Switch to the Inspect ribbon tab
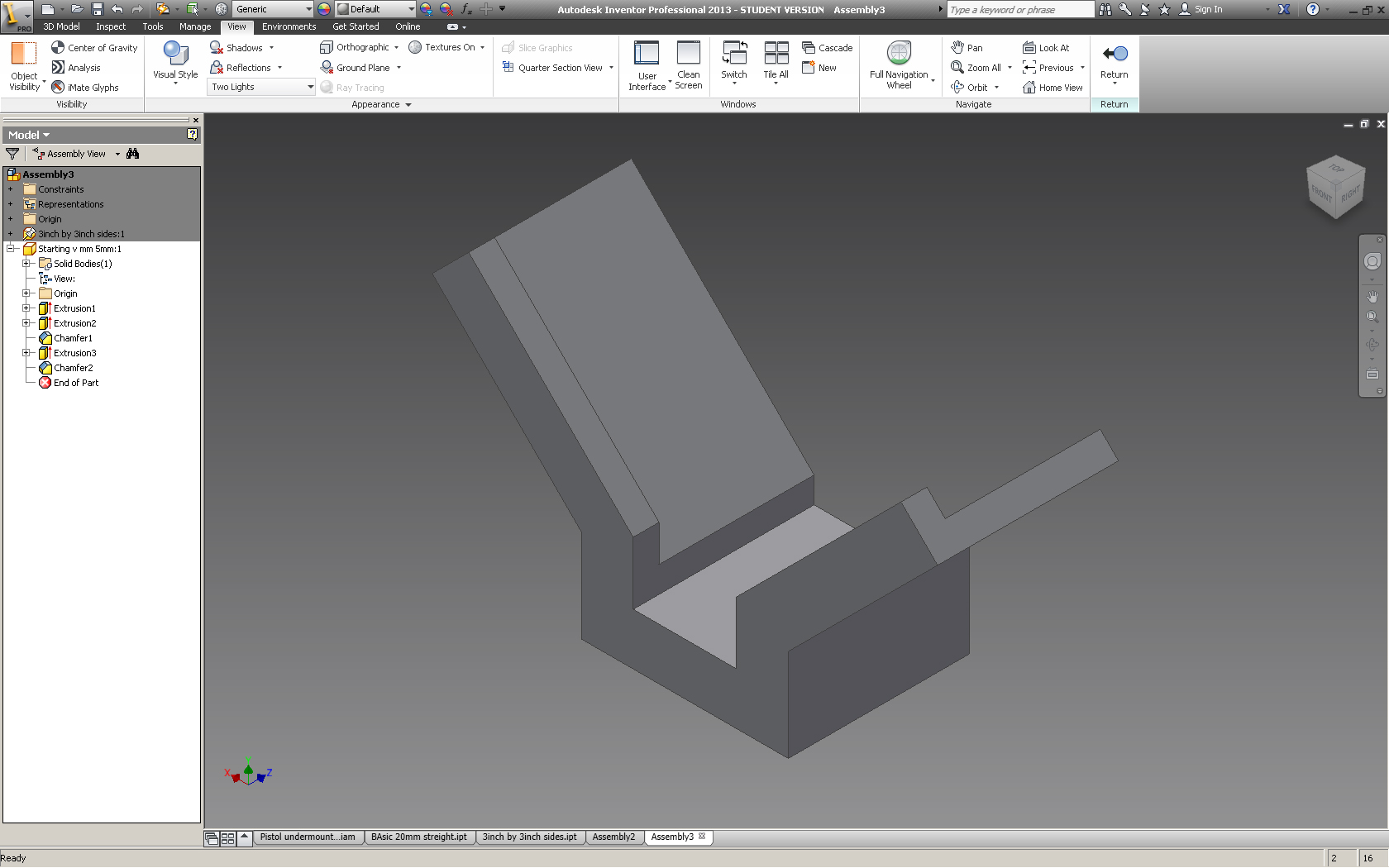Screen dimensions: 1389x868 pyautogui.click(x=111, y=26)
